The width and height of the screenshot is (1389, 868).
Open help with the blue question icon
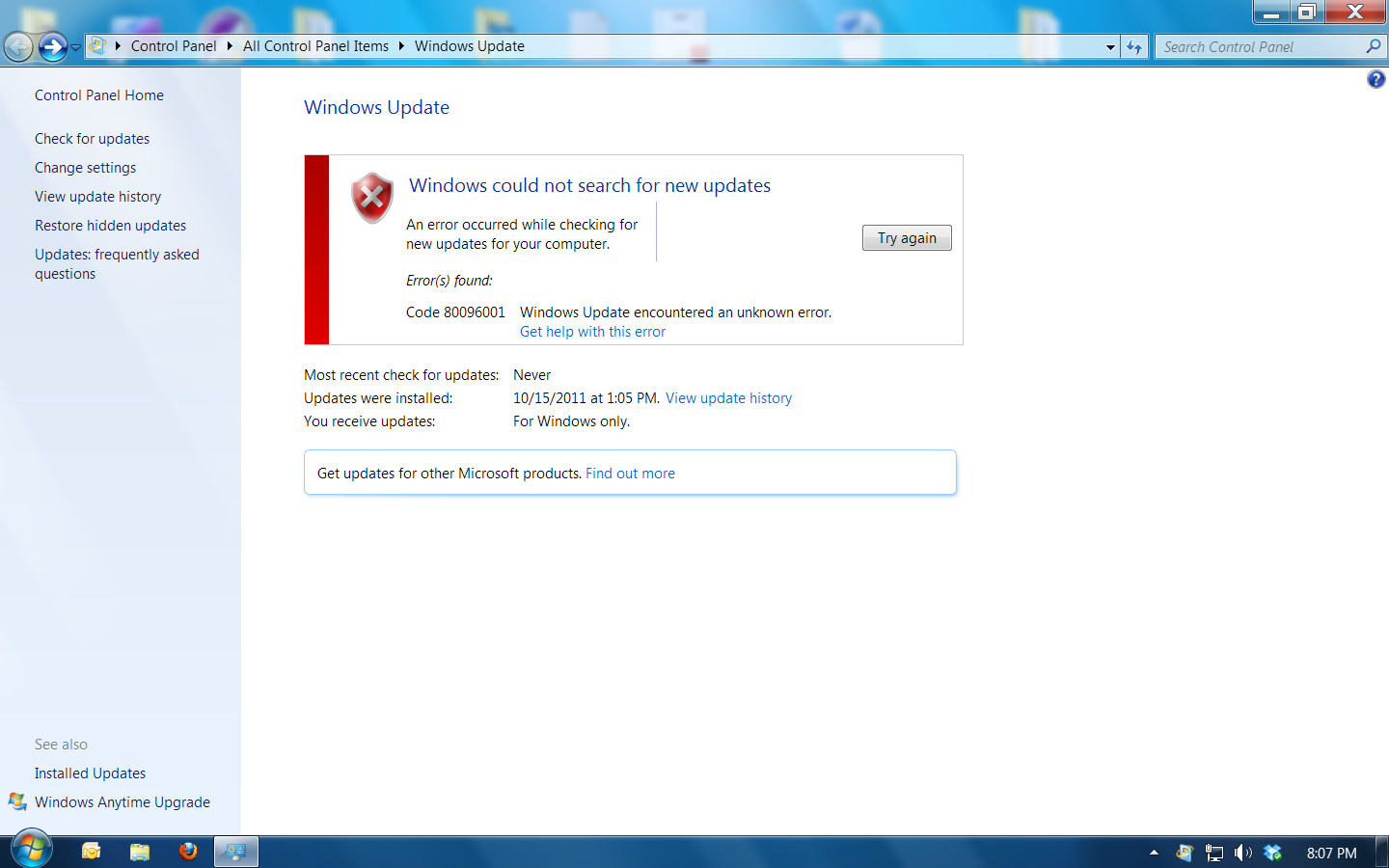click(x=1376, y=79)
